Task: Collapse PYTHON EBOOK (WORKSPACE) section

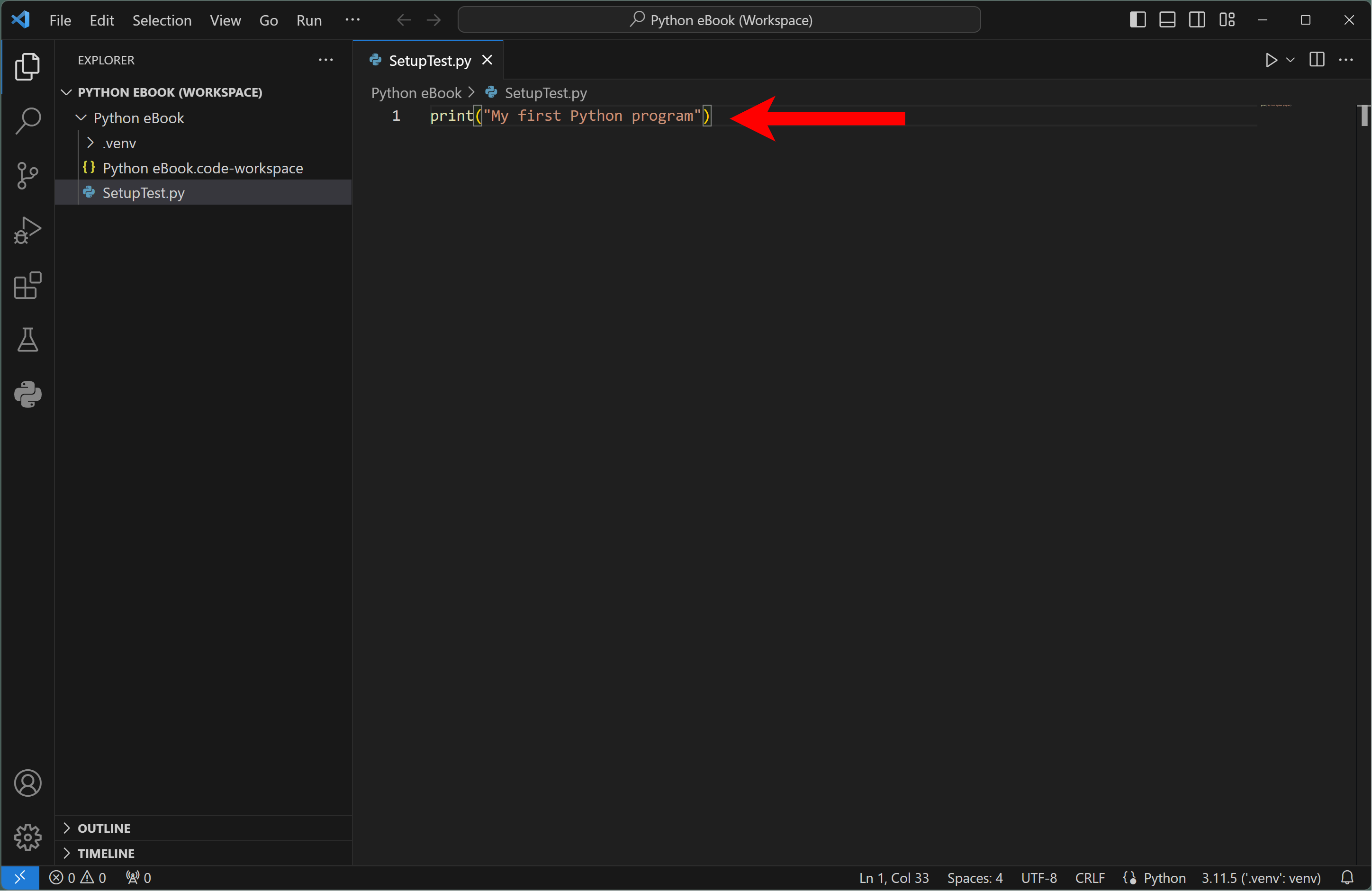Action: (204, 92)
